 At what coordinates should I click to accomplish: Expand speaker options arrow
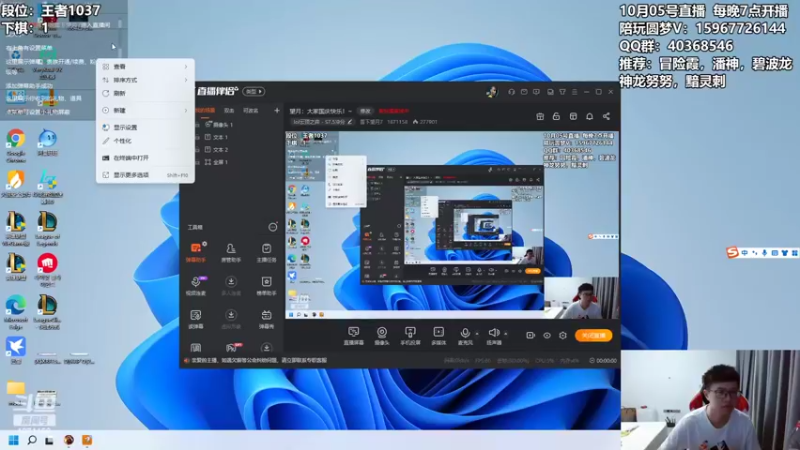(506, 334)
